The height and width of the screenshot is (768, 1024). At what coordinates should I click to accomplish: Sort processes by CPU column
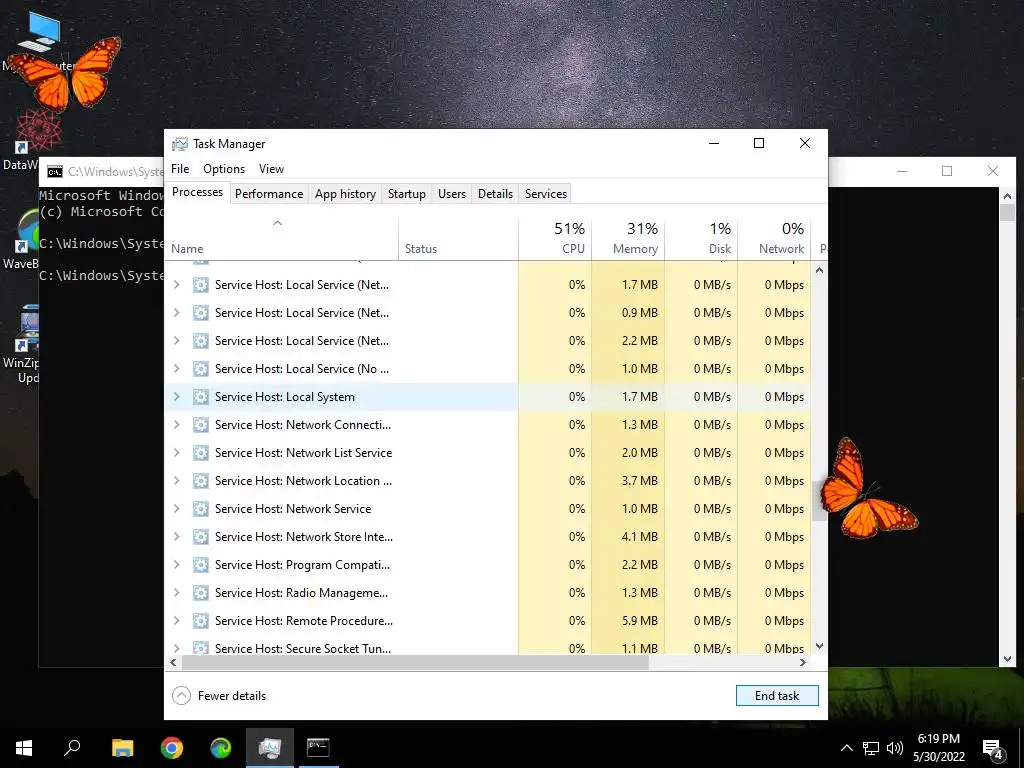coord(555,239)
